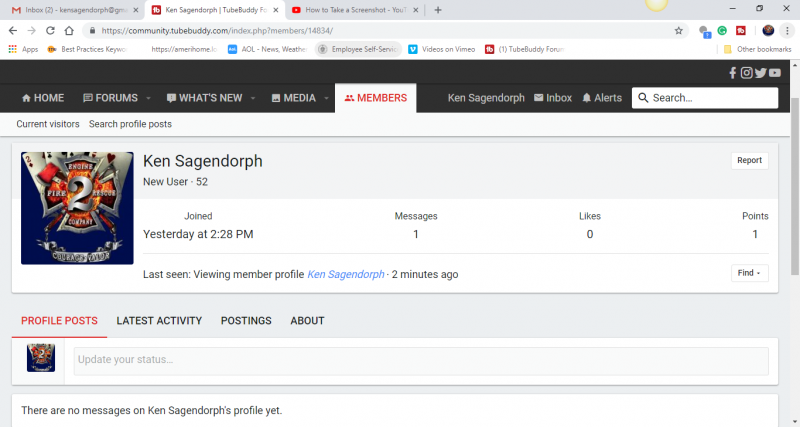Open the Twitter social icon

[x=760, y=73]
